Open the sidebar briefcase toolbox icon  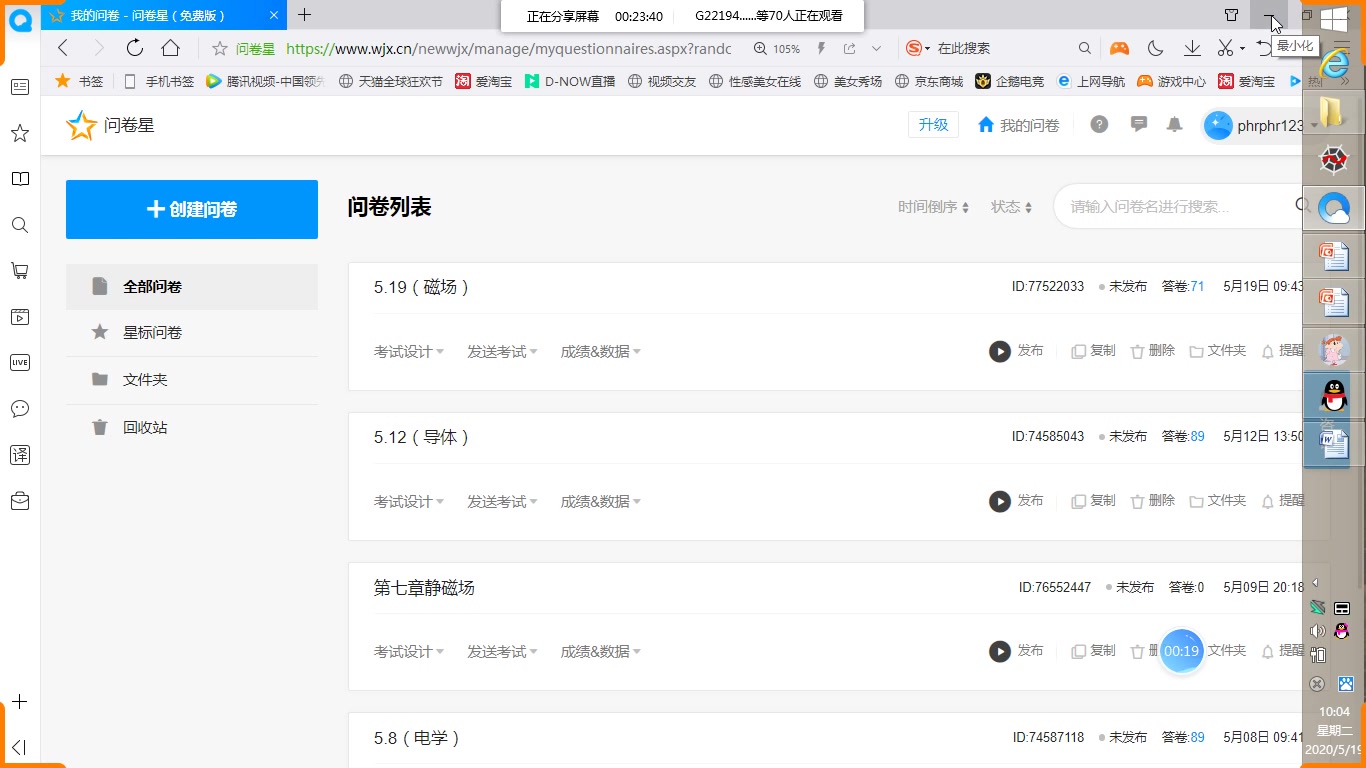point(20,501)
